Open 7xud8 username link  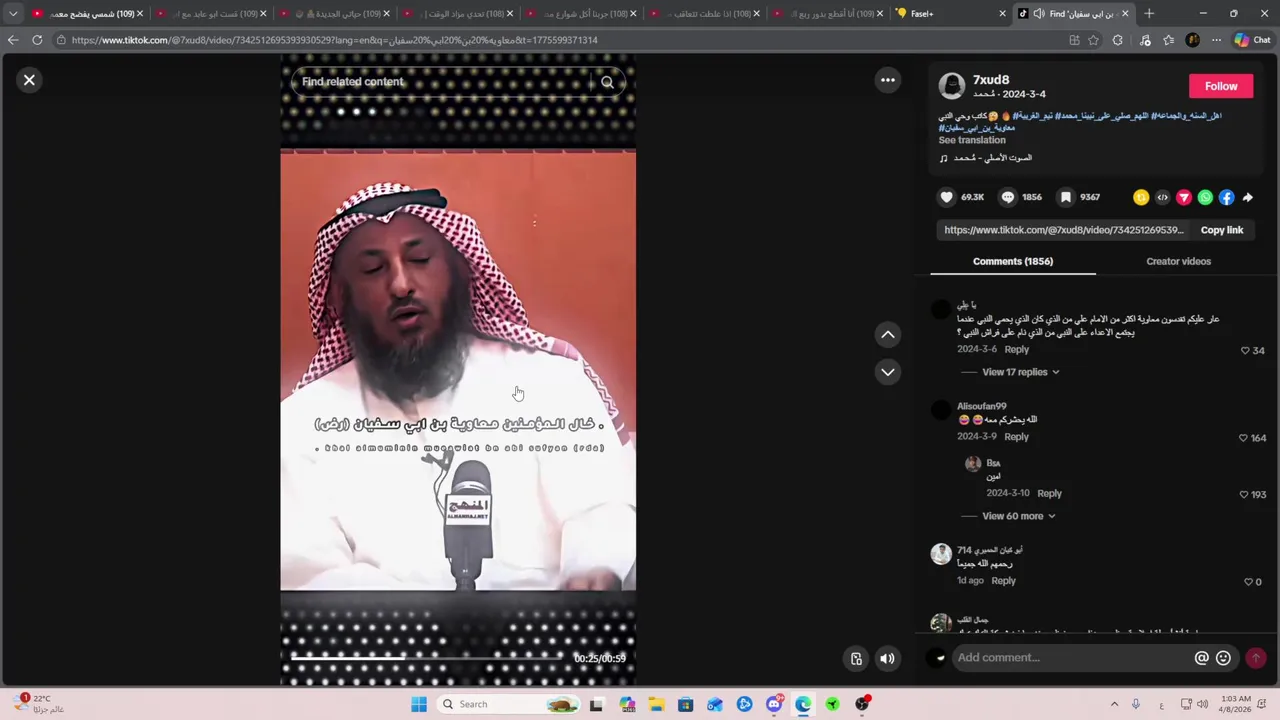pos(991,80)
